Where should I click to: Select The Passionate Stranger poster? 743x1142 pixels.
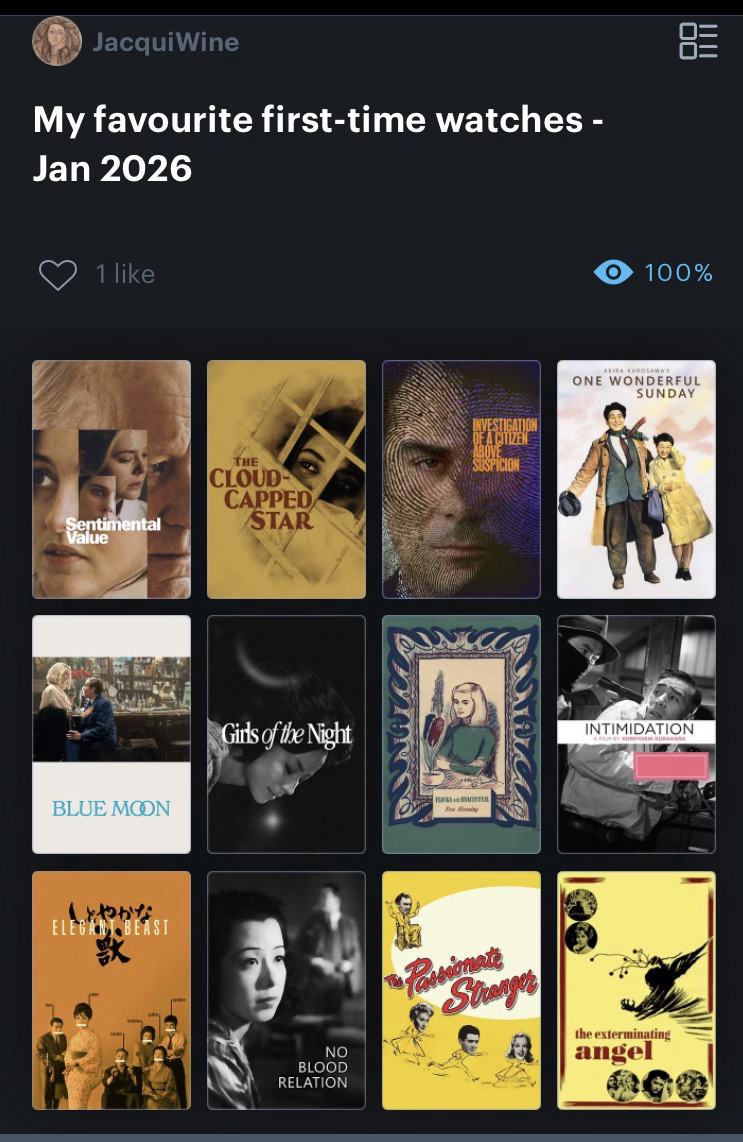click(x=461, y=991)
